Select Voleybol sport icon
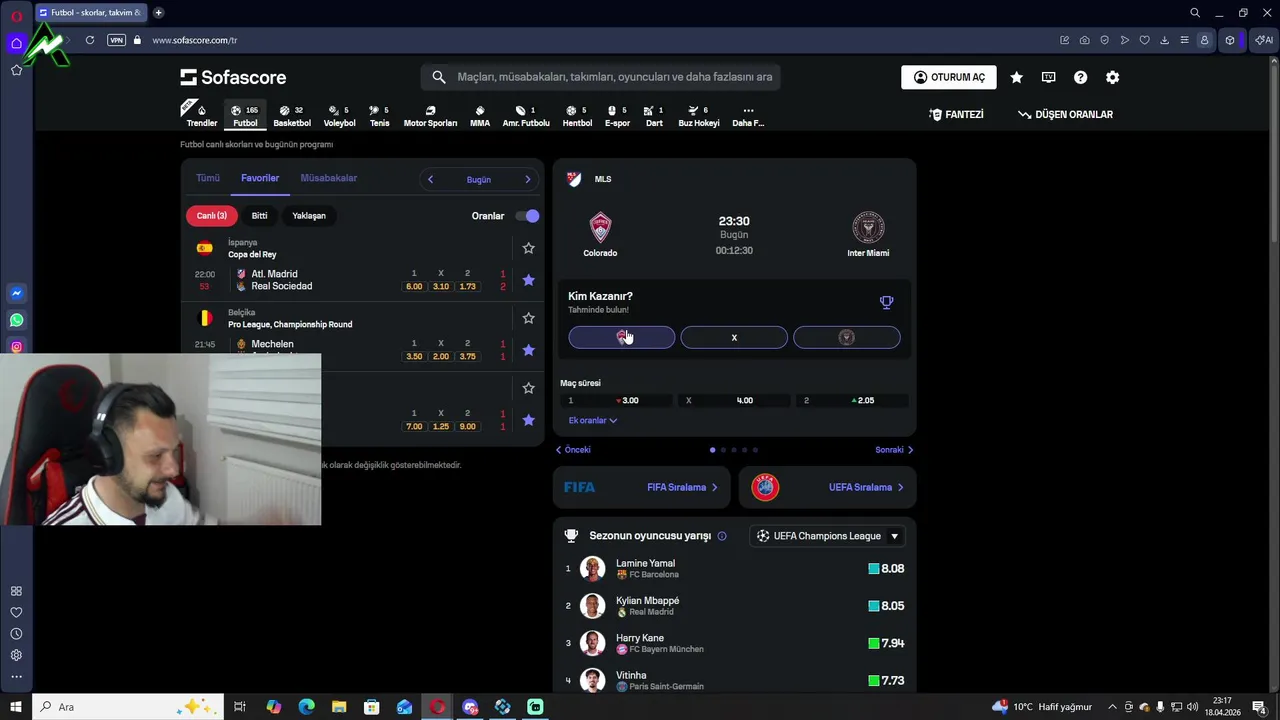Image resolution: width=1280 pixels, height=720 pixels. coord(339,116)
